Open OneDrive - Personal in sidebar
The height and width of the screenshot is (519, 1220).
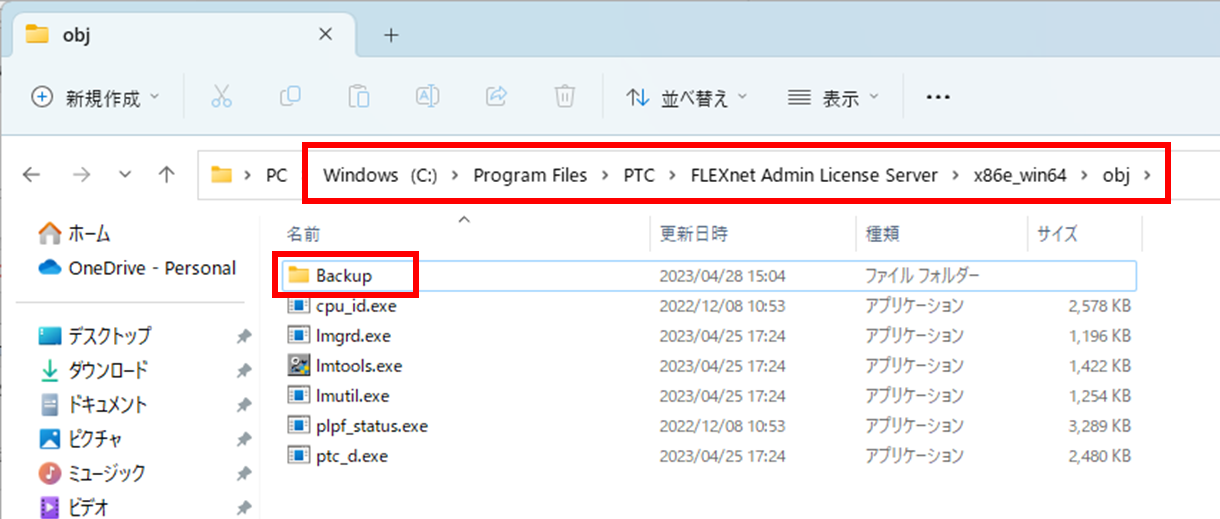click(151, 268)
